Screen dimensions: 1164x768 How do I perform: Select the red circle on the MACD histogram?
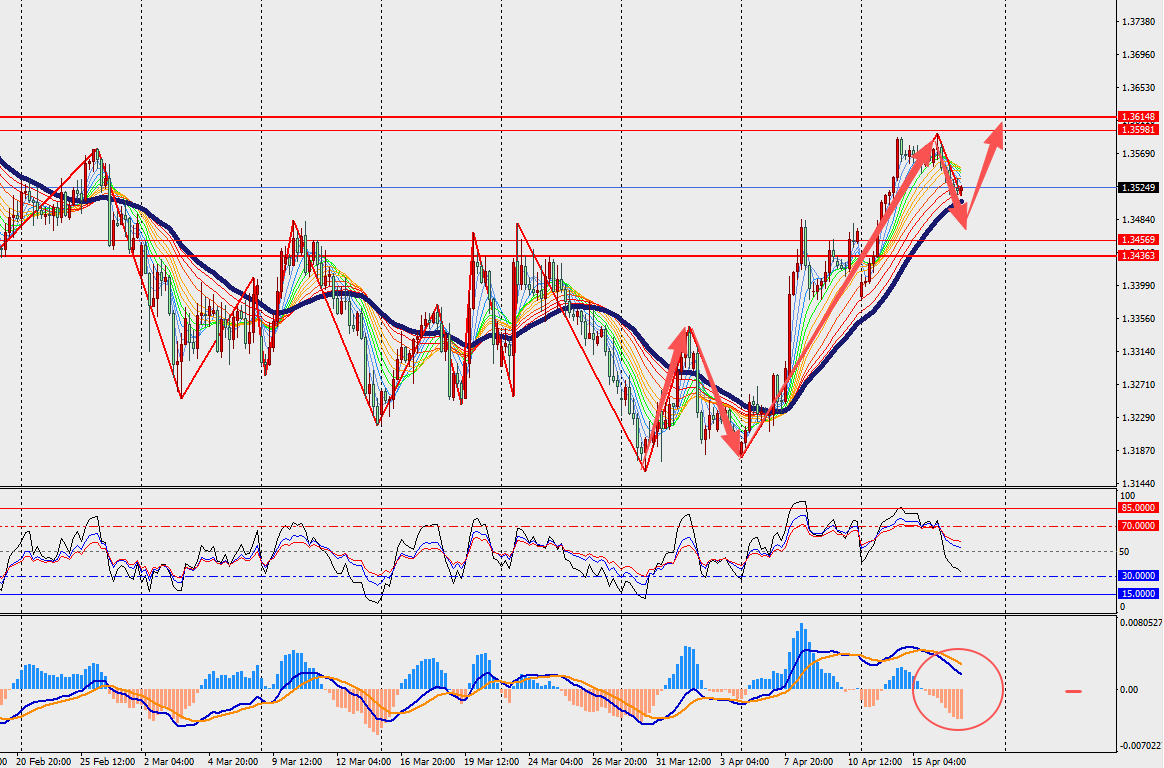[x=957, y=688]
